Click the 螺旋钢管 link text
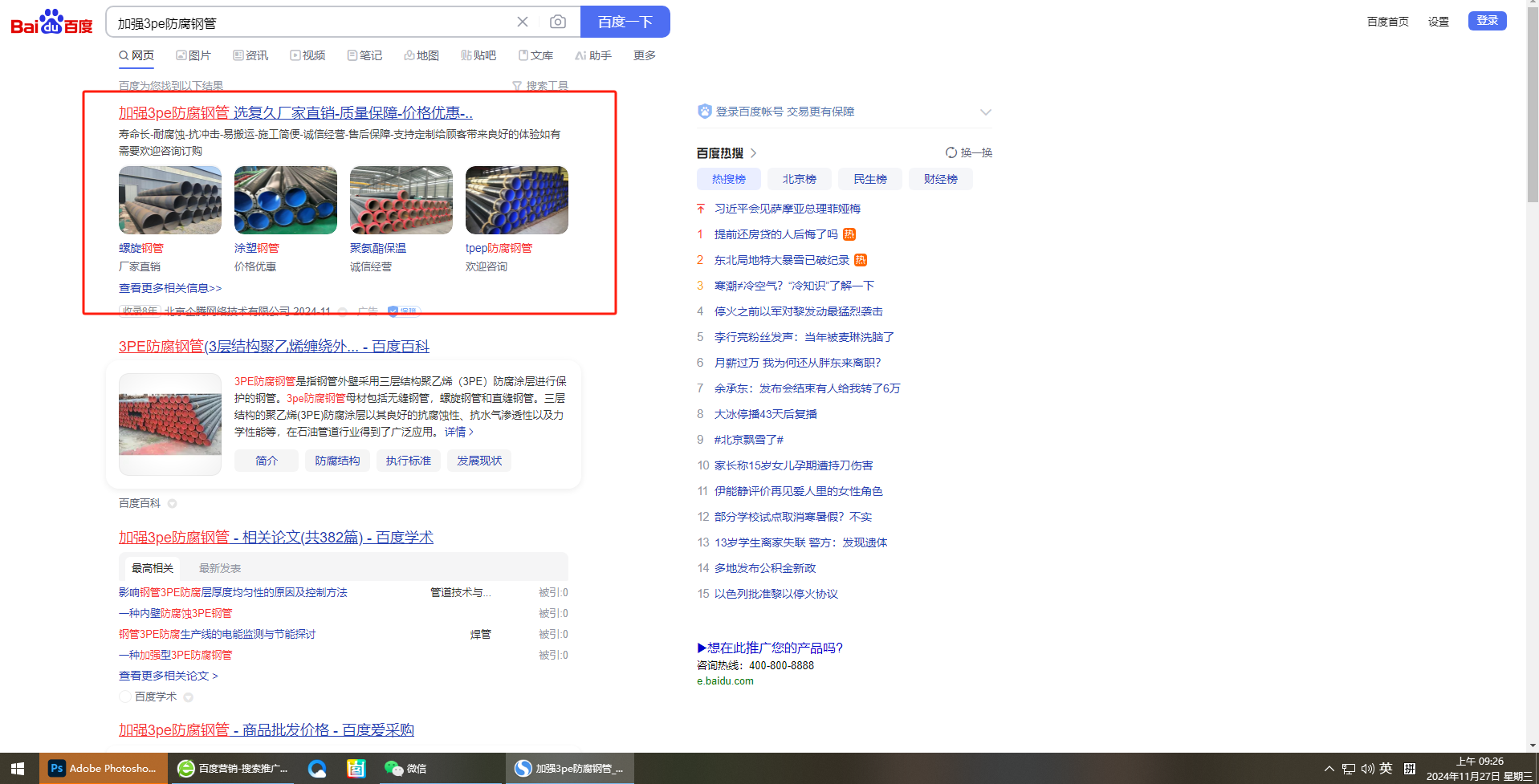 140,249
